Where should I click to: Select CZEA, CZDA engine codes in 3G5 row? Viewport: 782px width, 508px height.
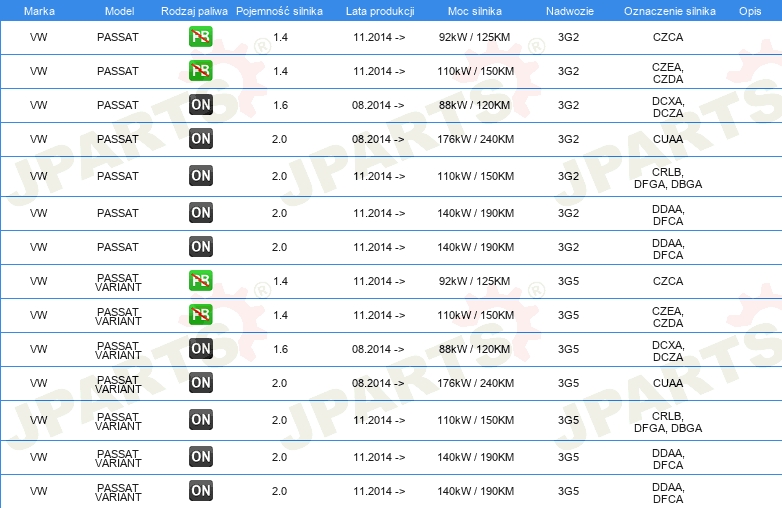click(x=668, y=317)
